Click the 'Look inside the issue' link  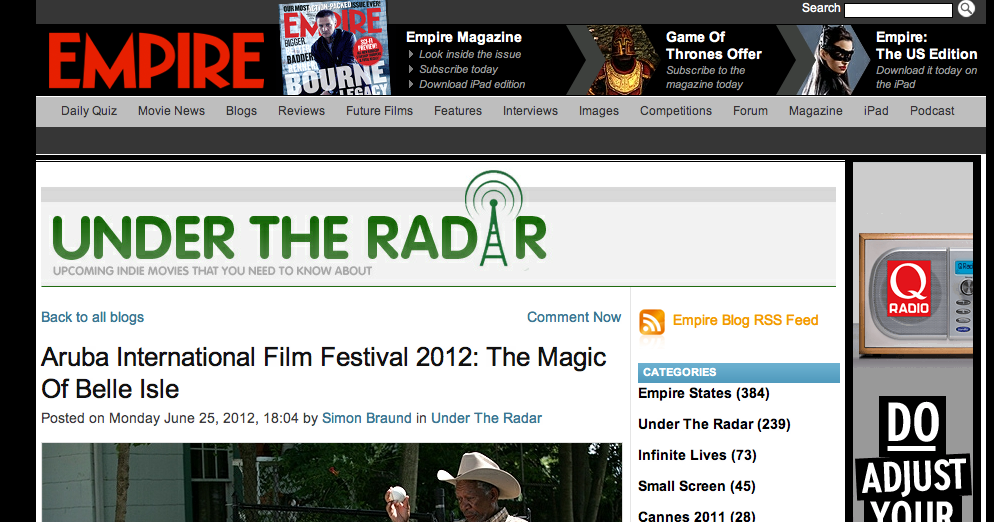click(x=470, y=55)
